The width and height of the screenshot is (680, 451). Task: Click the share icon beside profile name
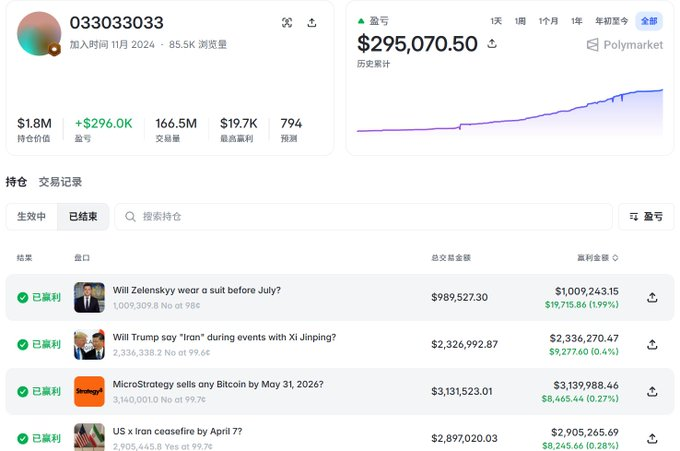(312, 23)
